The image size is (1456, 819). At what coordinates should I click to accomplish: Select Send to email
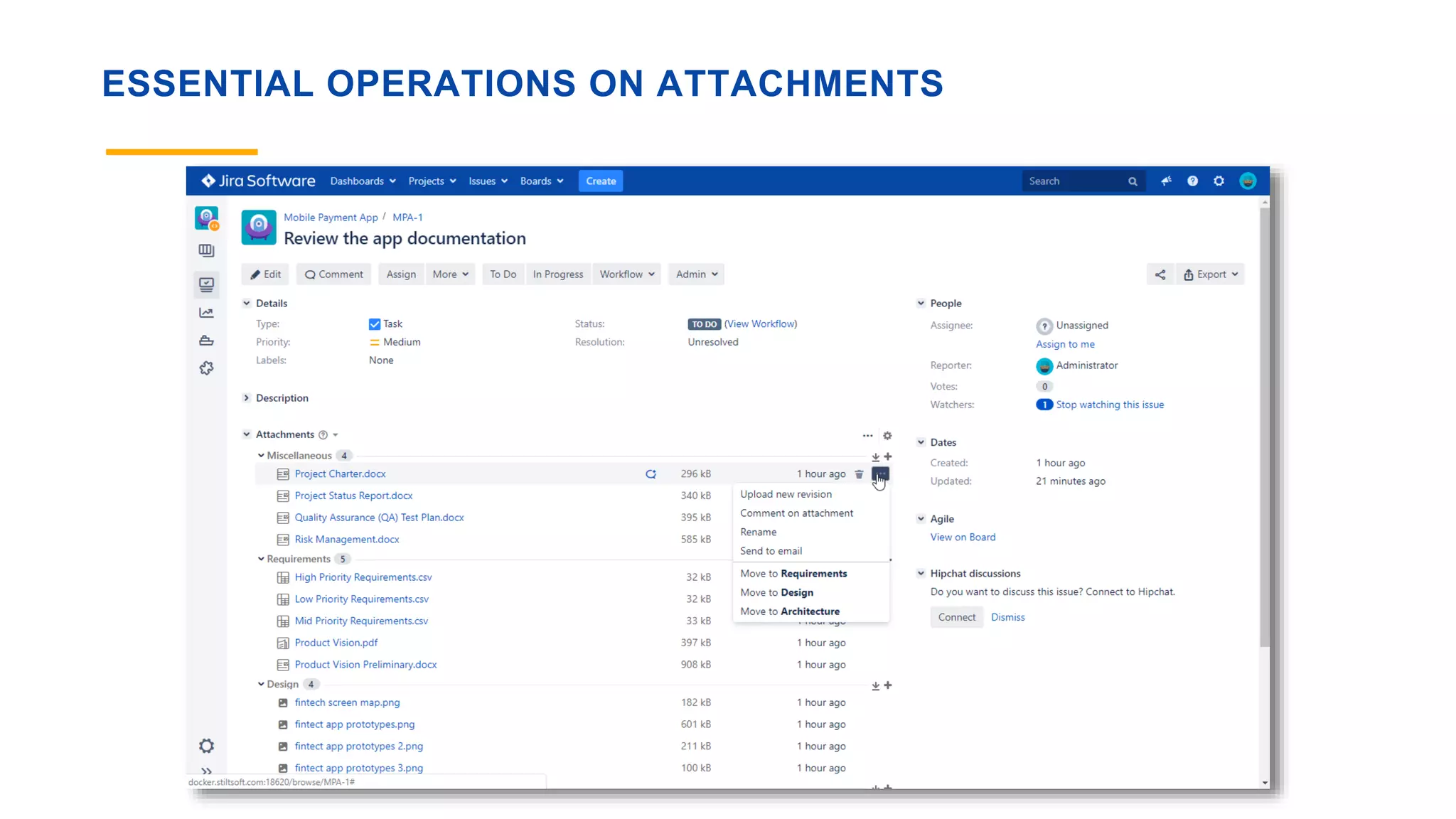[771, 551]
